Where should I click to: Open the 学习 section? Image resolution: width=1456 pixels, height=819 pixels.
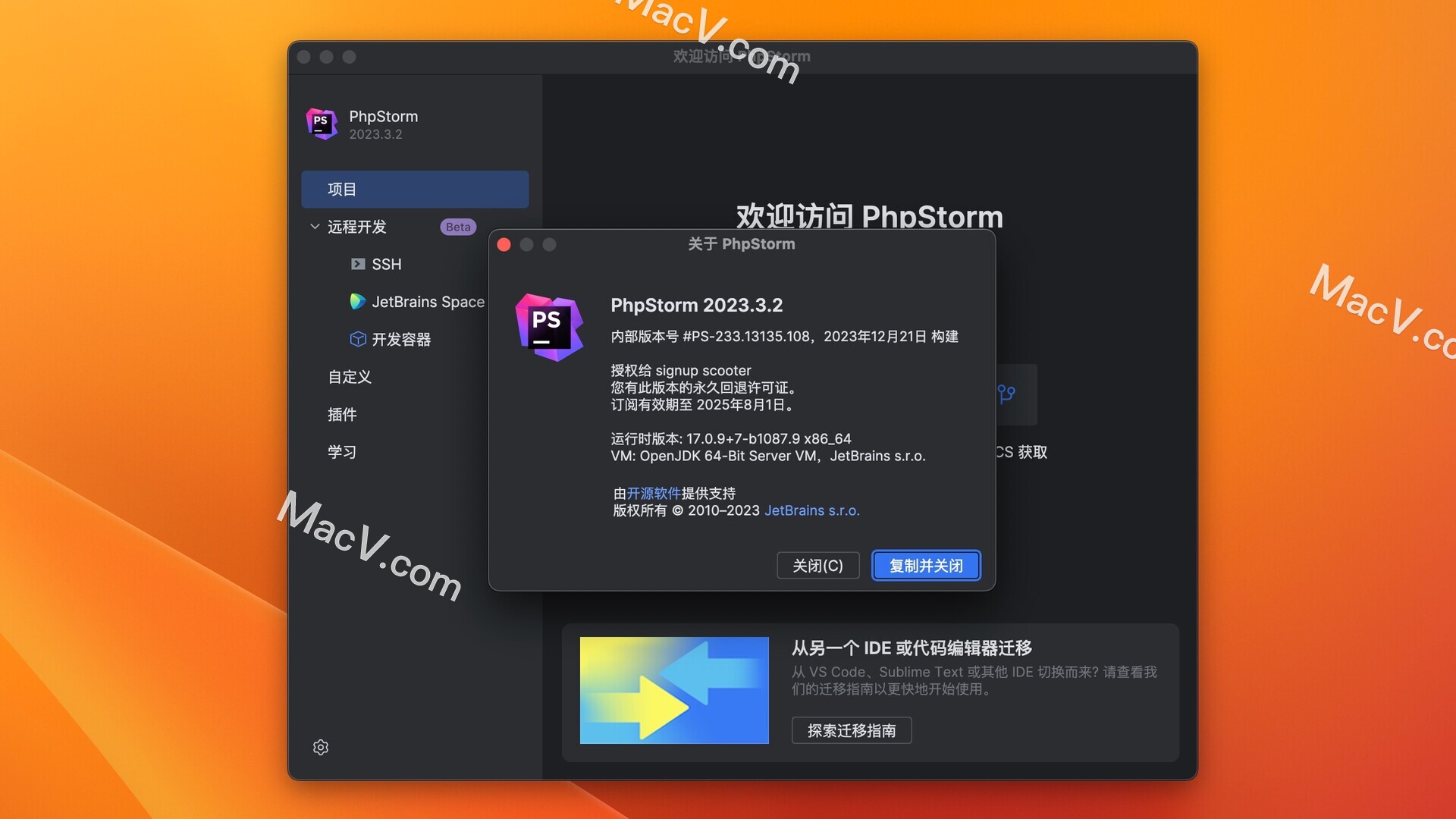click(342, 451)
